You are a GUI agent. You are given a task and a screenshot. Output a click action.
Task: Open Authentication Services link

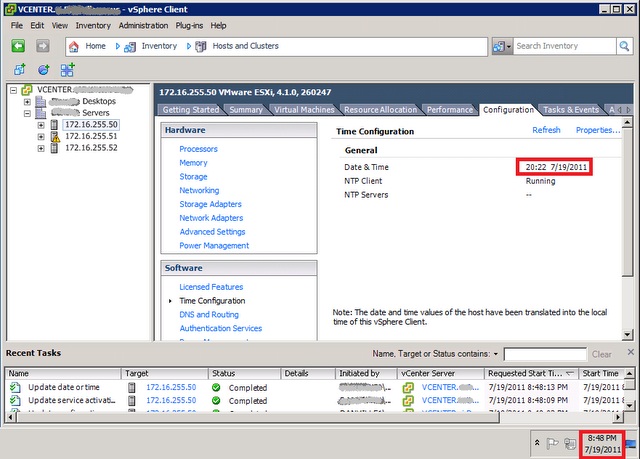pyautogui.click(x=221, y=328)
